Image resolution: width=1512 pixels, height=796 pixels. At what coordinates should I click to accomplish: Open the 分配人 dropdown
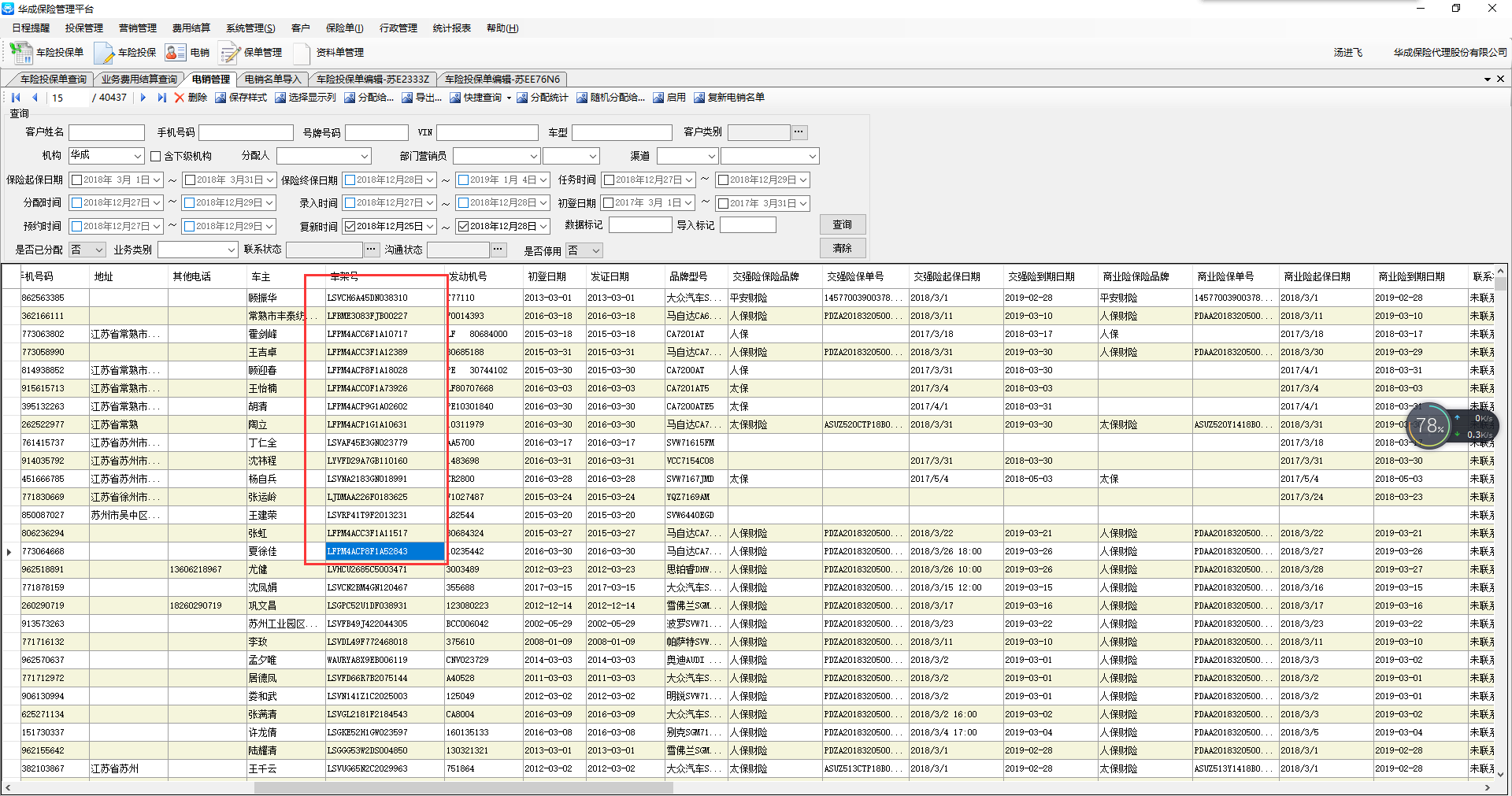tap(364, 157)
